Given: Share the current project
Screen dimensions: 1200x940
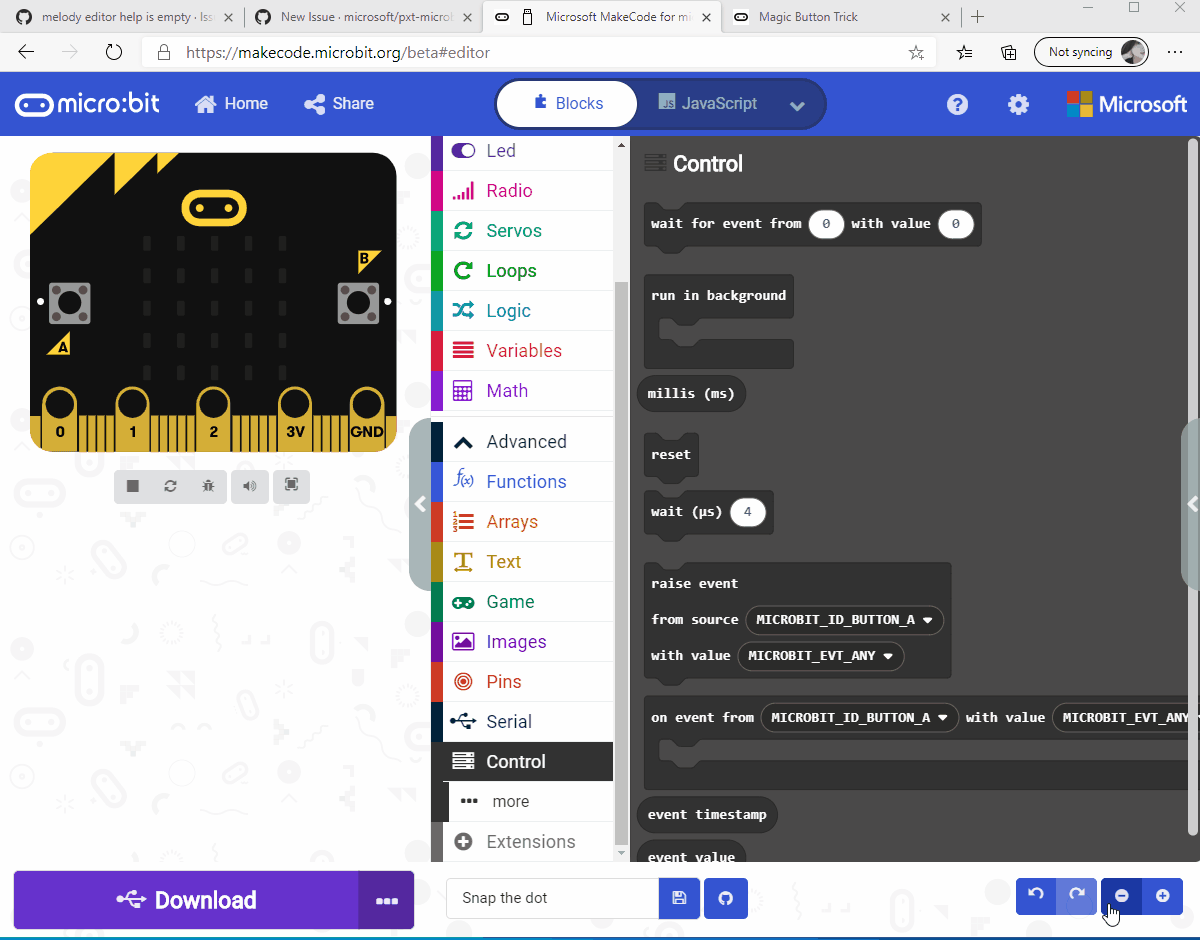Looking at the screenshot, I should pos(338,103).
